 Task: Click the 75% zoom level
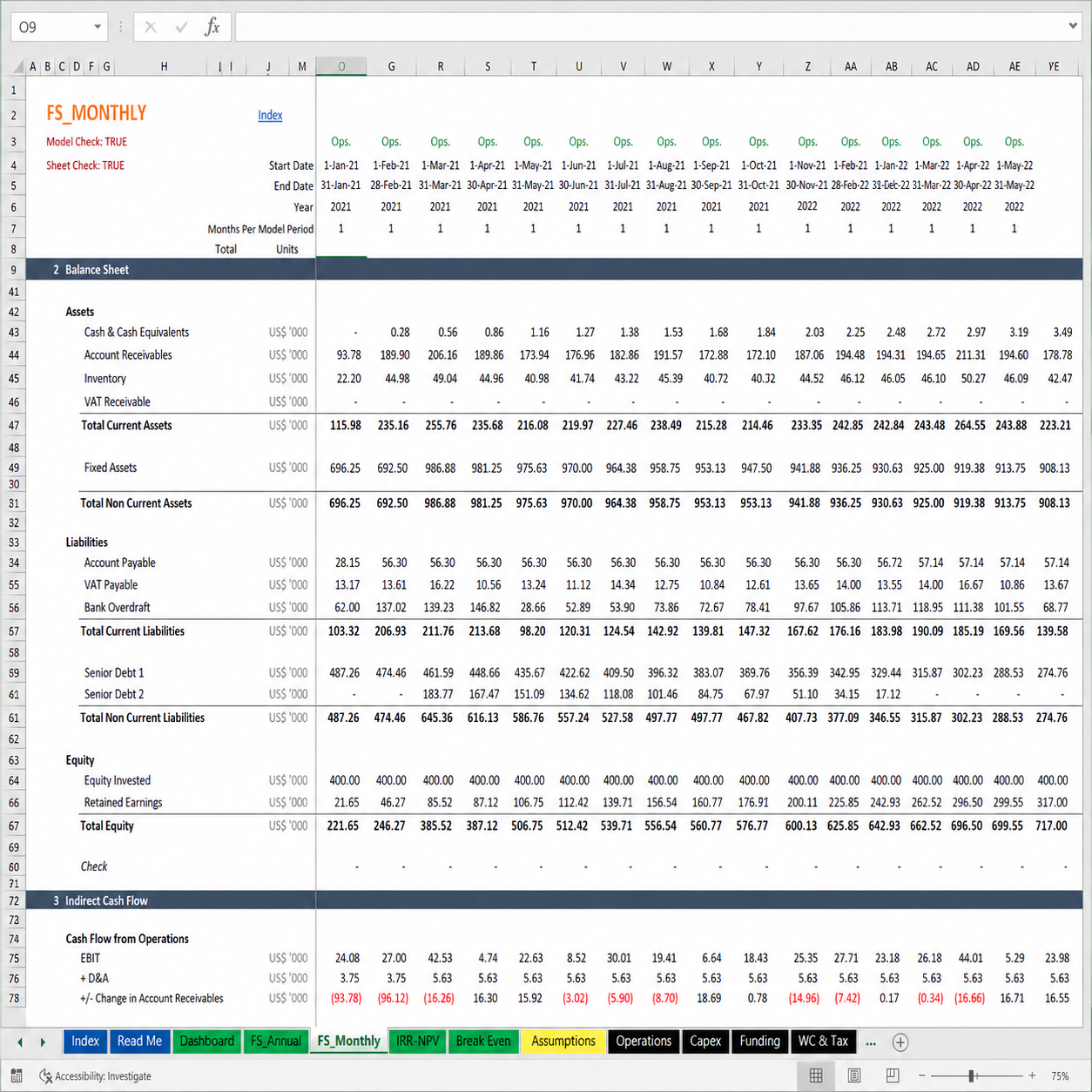(x=1060, y=1076)
